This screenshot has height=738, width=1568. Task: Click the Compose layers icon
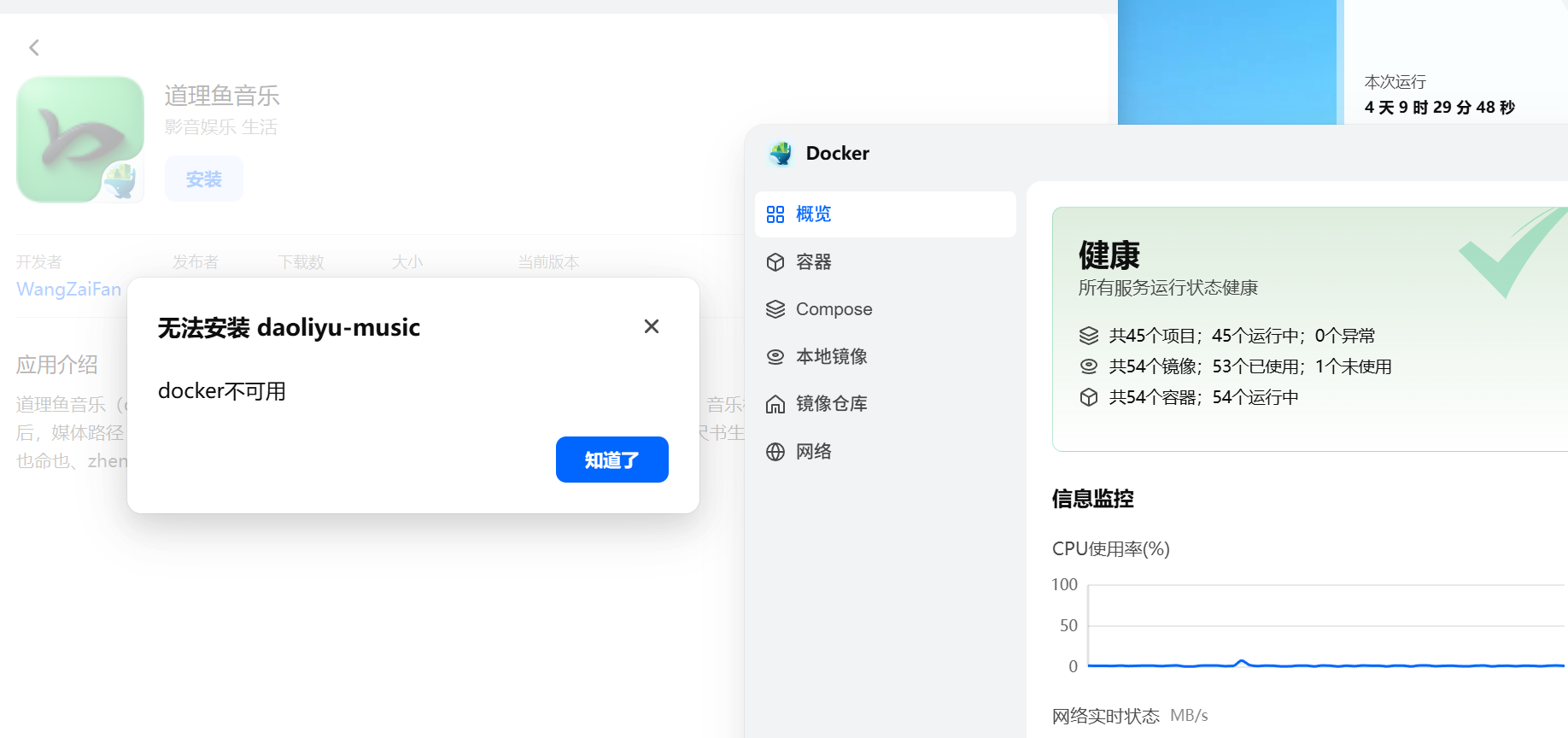click(x=775, y=309)
